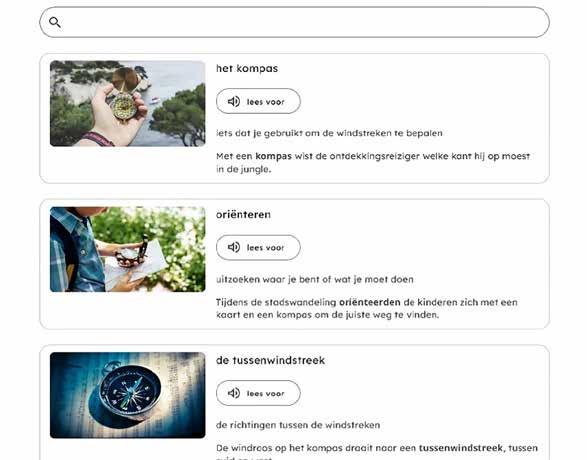Screen dimensions: 587x460
Task: Click 'lees voor' button under het kompas
Action: pos(258,101)
